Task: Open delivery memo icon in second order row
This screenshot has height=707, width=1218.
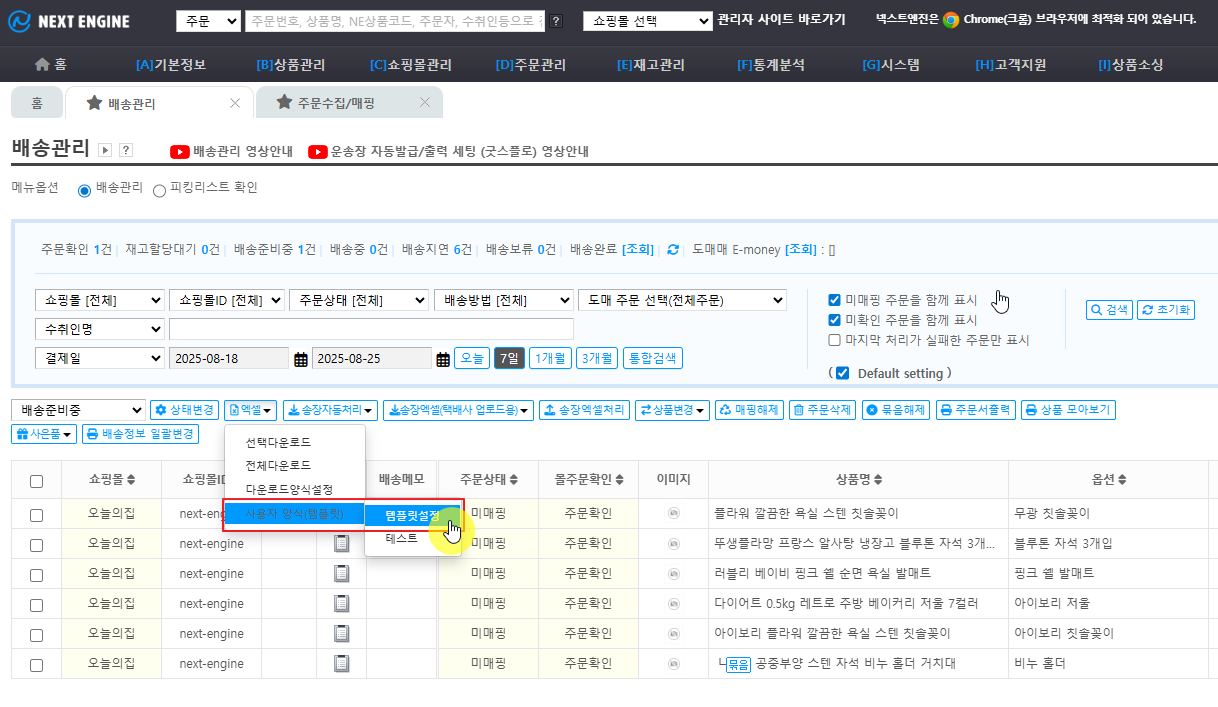Action: pyautogui.click(x=342, y=543)
